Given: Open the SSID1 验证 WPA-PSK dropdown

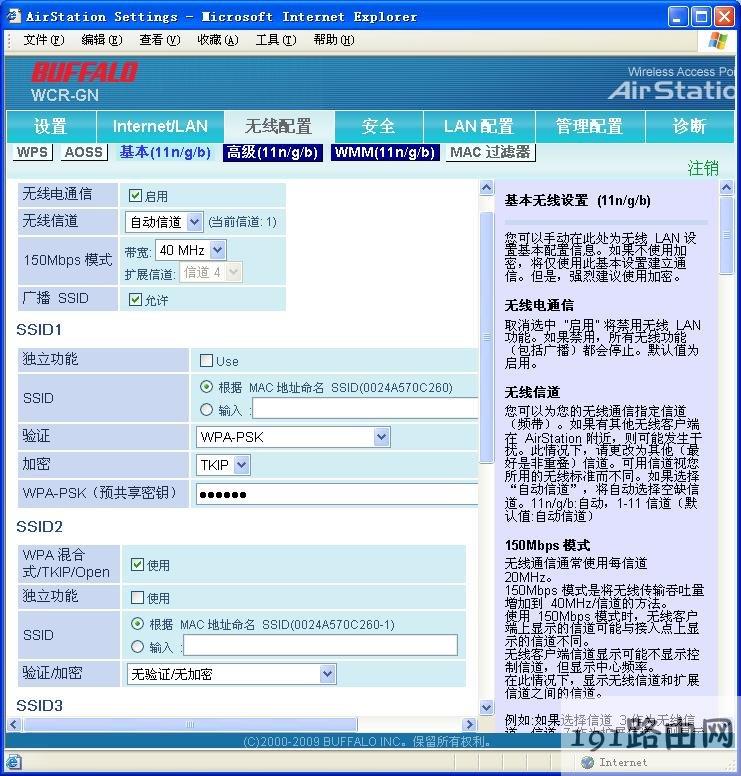Looking at the screenshot, I should point(293,437).
